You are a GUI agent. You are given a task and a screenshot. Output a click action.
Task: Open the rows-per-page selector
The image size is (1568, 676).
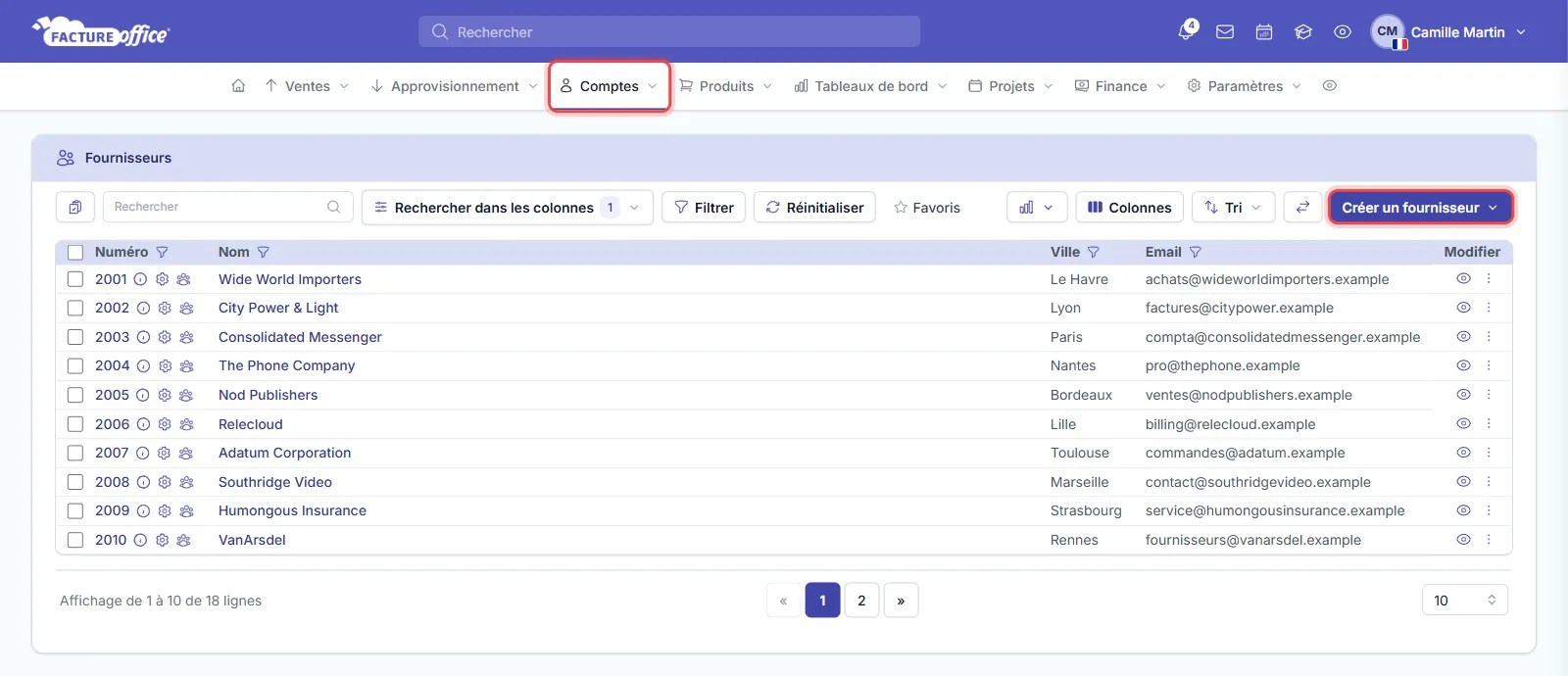pos(1464,601)
